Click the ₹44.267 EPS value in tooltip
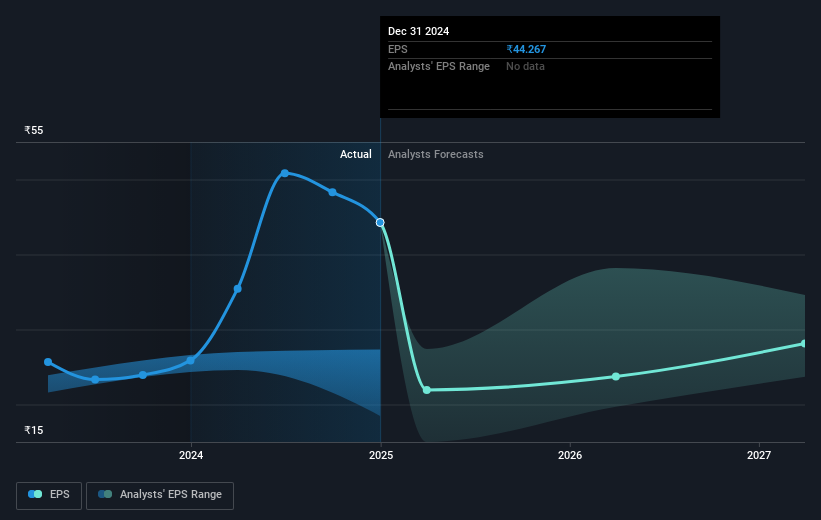821x520 pixels. [x=526, y=49]
